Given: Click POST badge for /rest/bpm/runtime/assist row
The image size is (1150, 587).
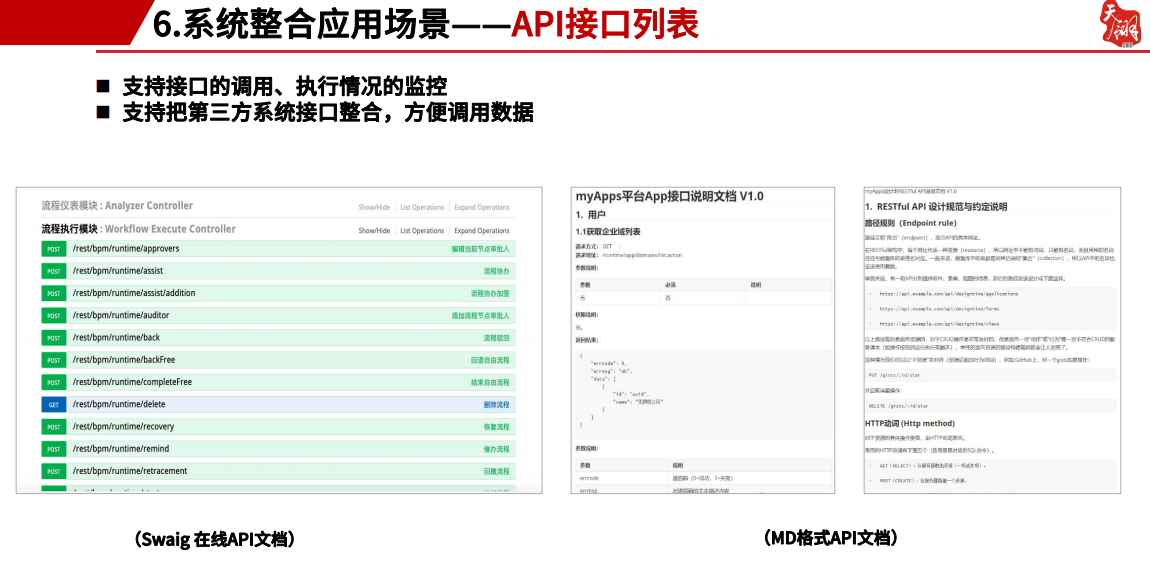Looking at the screenshot, I should point(54,271).
